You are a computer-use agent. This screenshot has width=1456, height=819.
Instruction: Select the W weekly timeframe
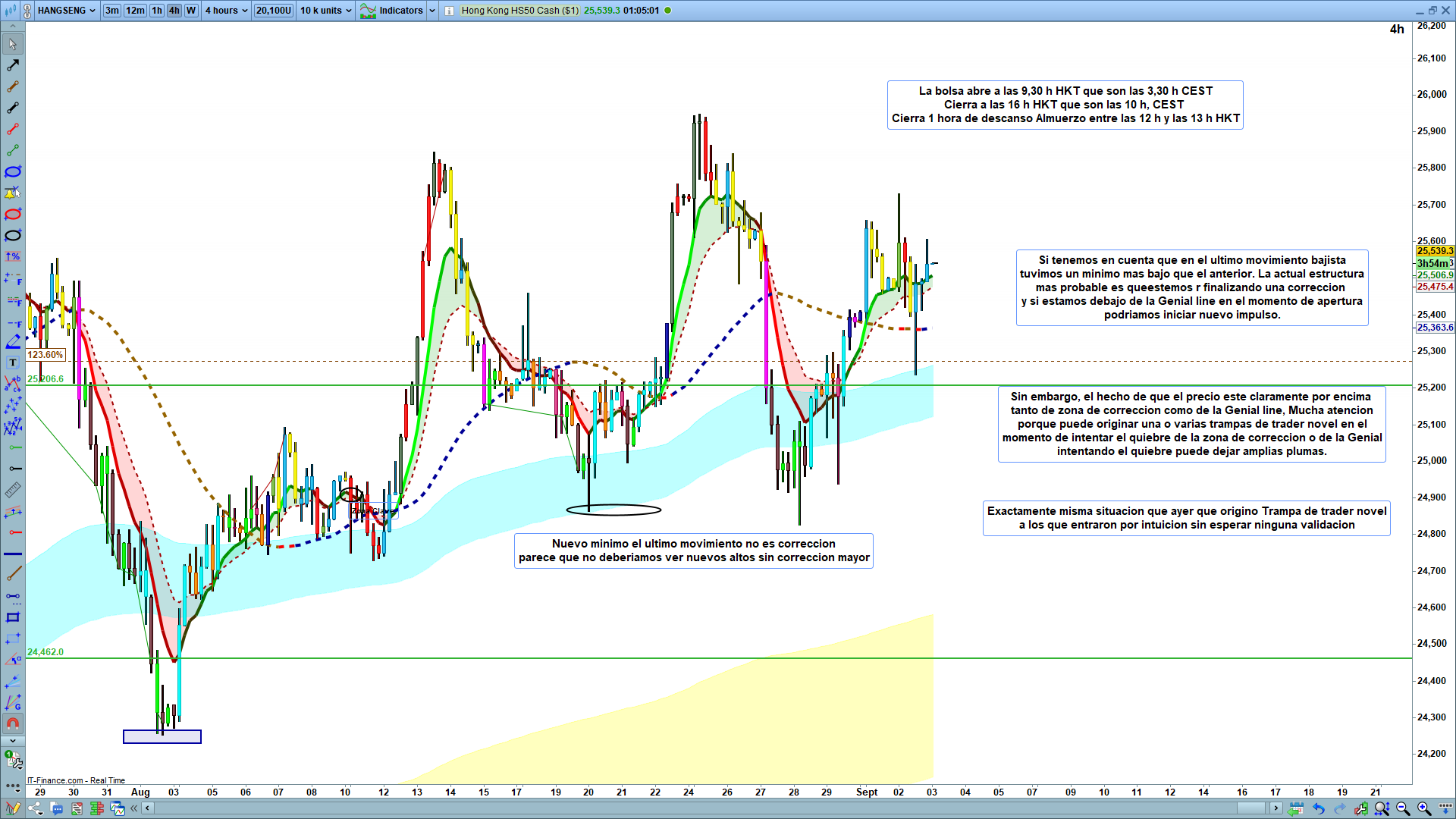191,11
